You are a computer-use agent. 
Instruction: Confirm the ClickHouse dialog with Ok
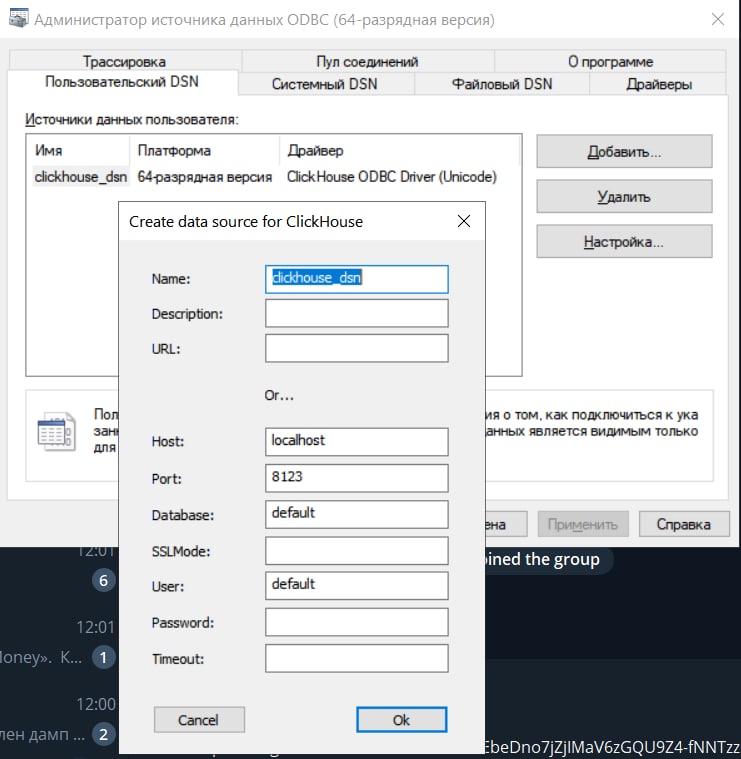pyautogui.click(x=401, y=720)
